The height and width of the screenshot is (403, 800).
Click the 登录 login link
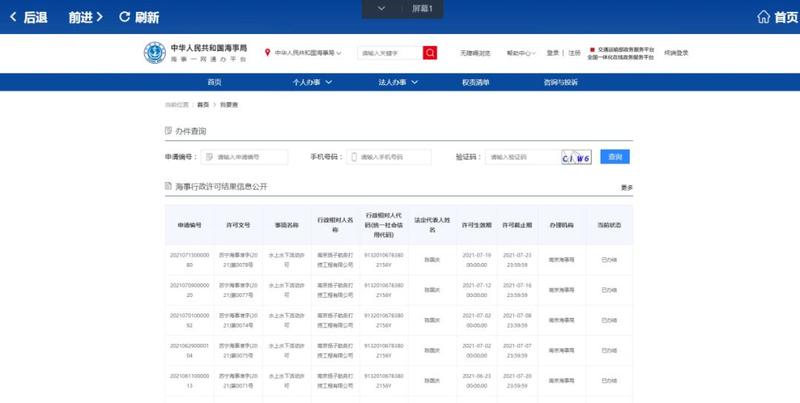[552, 52]
